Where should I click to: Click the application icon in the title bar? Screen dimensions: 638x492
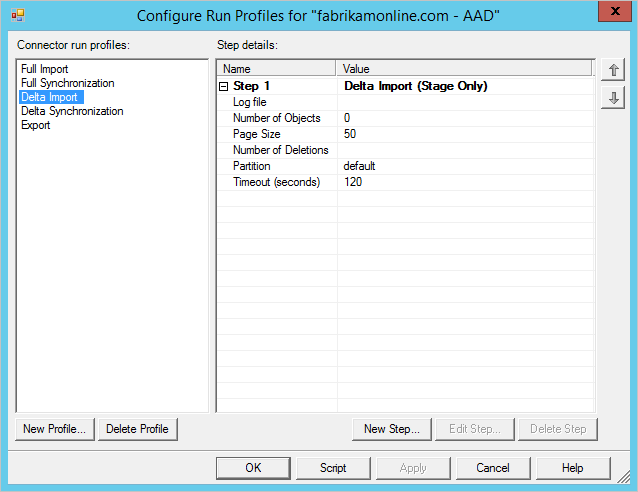coord(18,15)
